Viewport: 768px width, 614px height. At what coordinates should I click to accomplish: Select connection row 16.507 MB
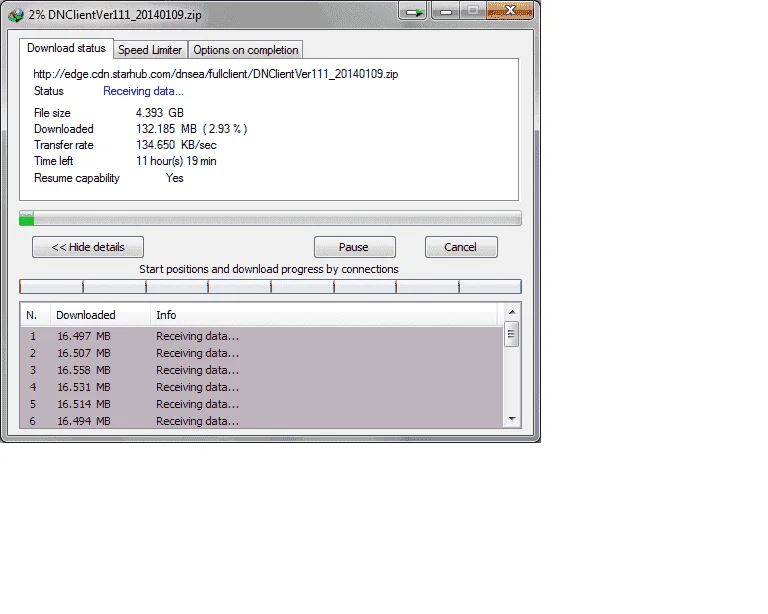coord(262,353)
